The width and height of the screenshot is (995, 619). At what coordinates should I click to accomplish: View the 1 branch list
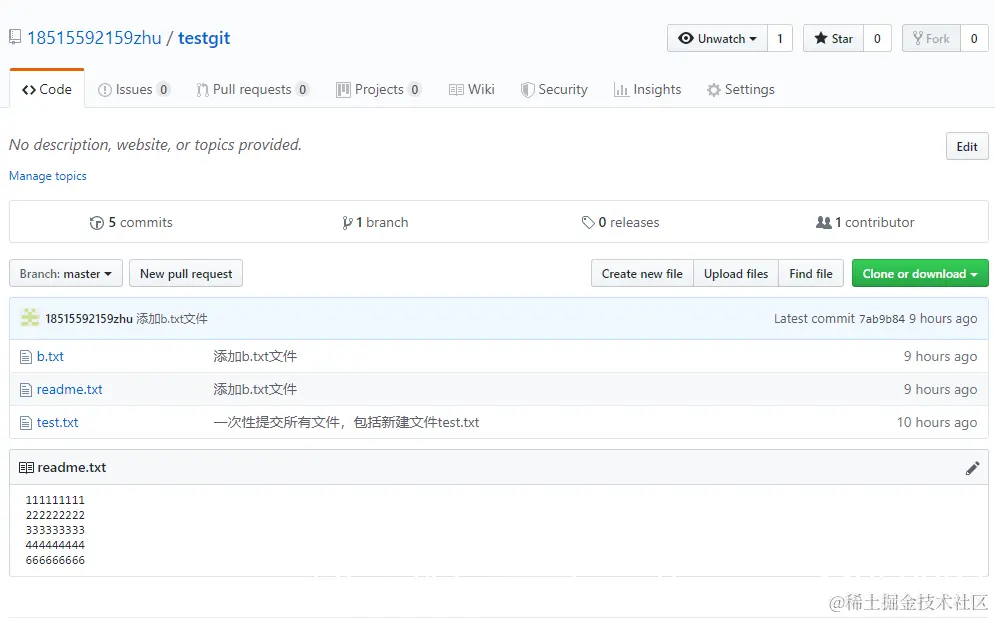pos(375,222)
